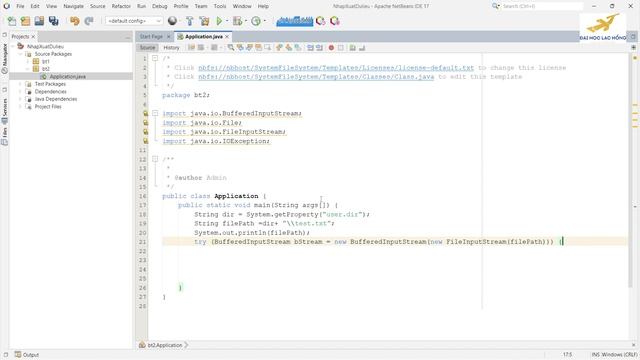Open the Class.java template link
Screen dimensions: 640x360
pos(316,77)
